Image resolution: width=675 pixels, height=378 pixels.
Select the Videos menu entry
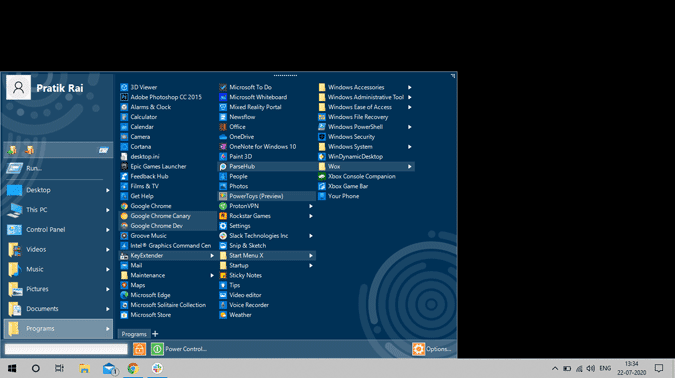click(x=58, y=250)
